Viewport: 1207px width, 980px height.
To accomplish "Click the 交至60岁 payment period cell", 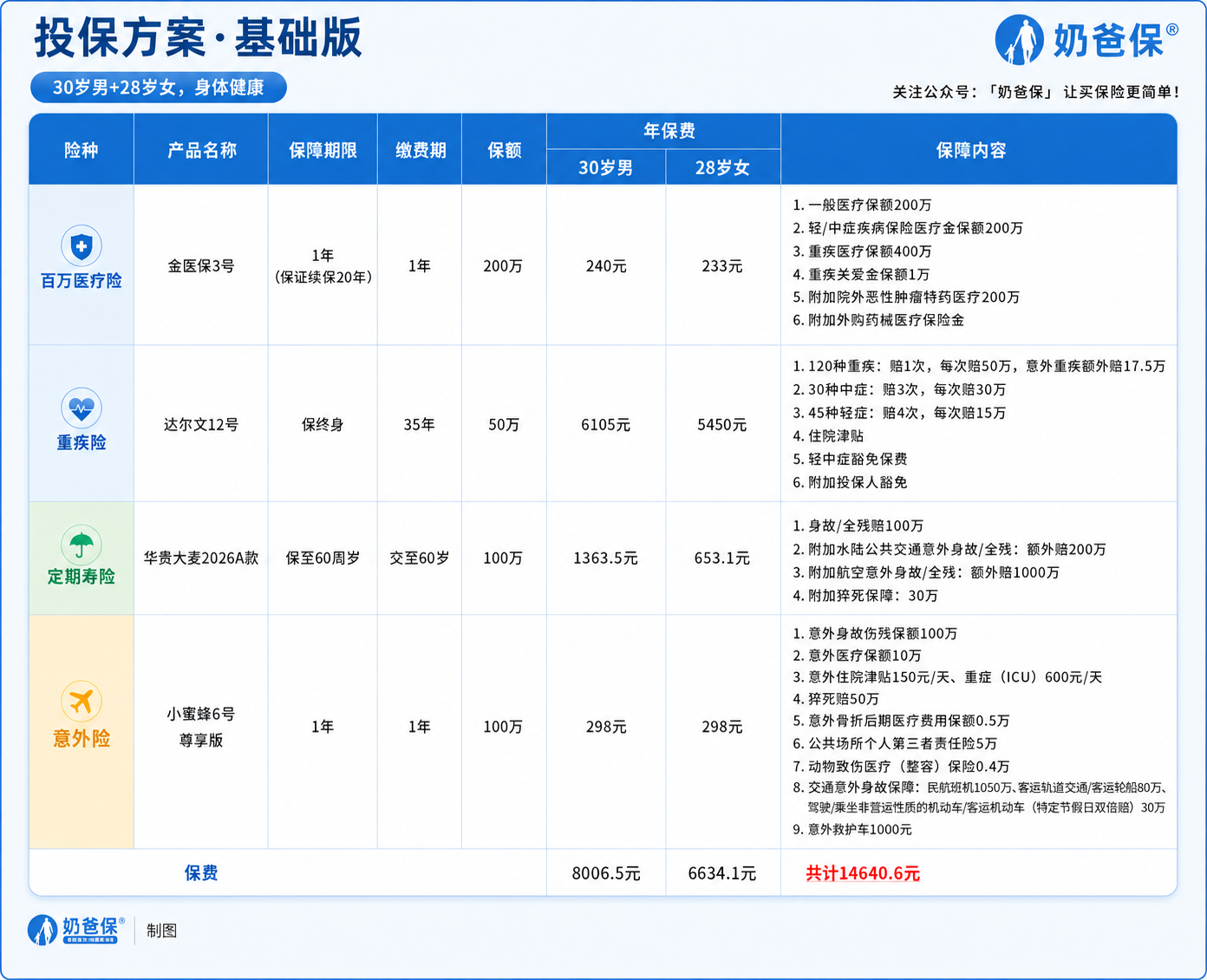I will 420,559.
